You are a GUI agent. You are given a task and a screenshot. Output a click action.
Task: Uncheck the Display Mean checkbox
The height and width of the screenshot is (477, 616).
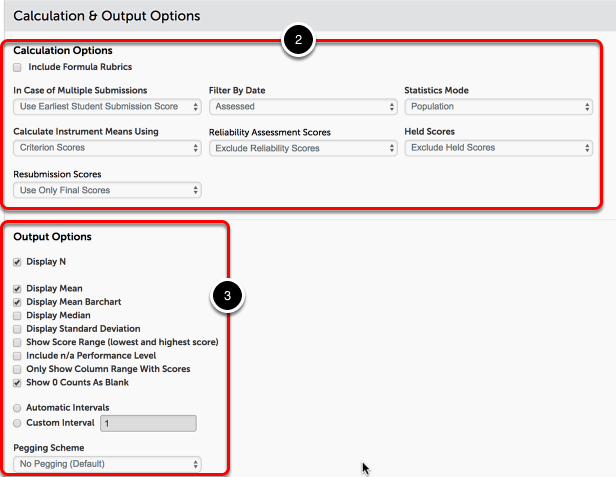(x=17, y=289)
